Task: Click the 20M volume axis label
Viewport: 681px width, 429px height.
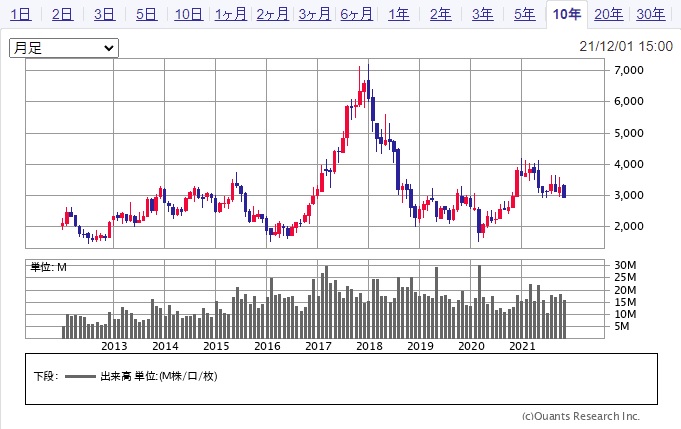Action: point(625,290)
